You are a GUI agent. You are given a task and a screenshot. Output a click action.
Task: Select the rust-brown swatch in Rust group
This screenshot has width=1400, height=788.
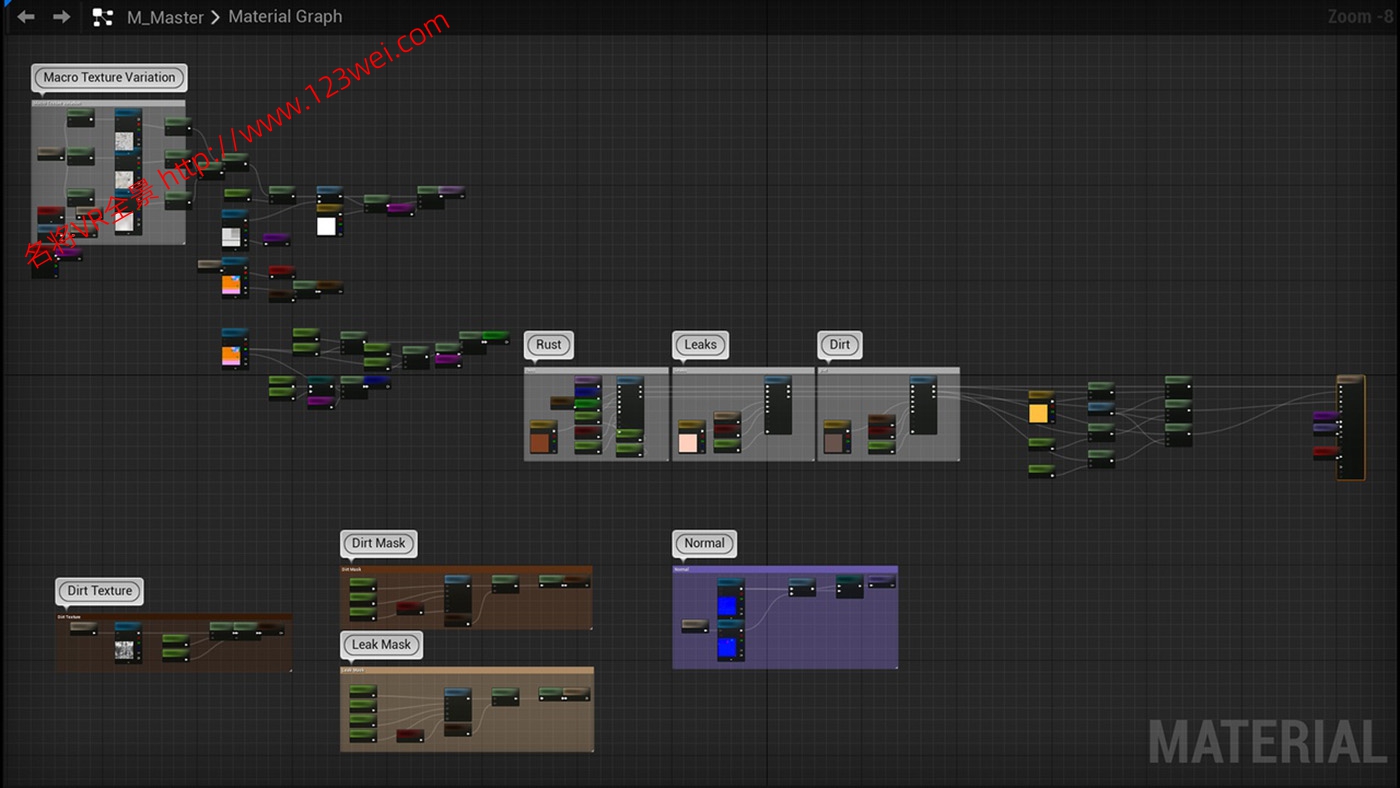tap(541, 442)
